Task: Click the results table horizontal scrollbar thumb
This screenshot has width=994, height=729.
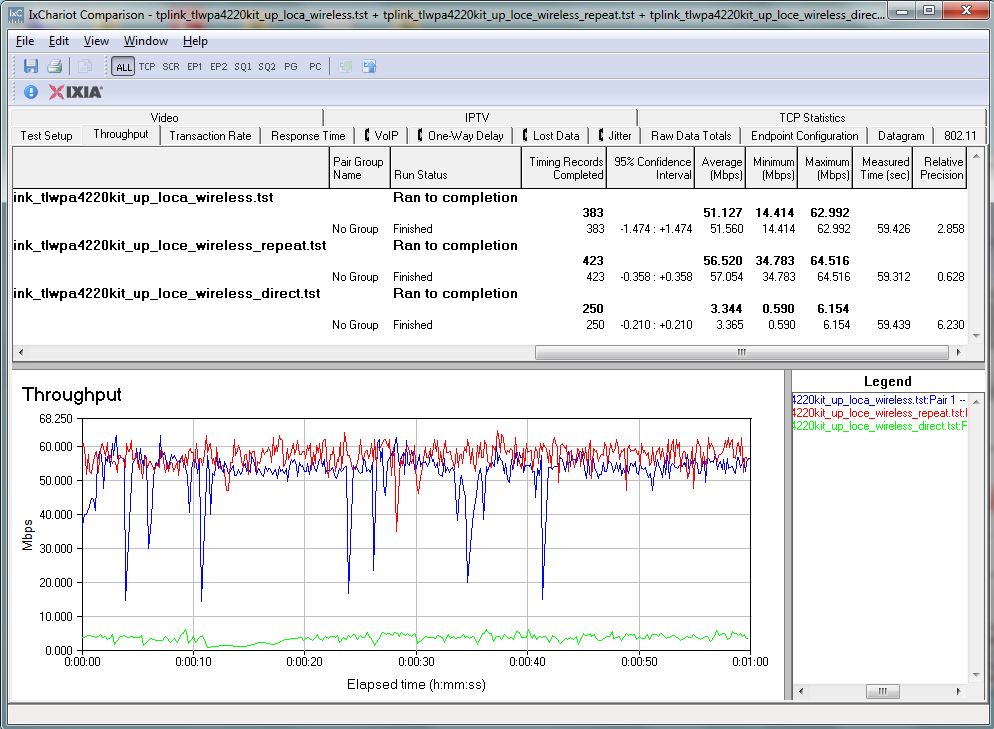Action: click(x=742, y=352)
